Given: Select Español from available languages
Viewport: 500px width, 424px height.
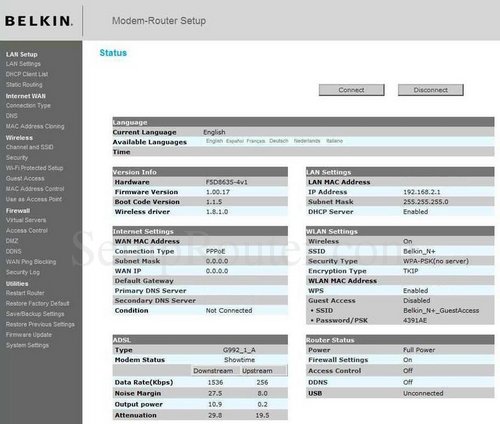Looking at the screenshot, I should click(235, 141).
